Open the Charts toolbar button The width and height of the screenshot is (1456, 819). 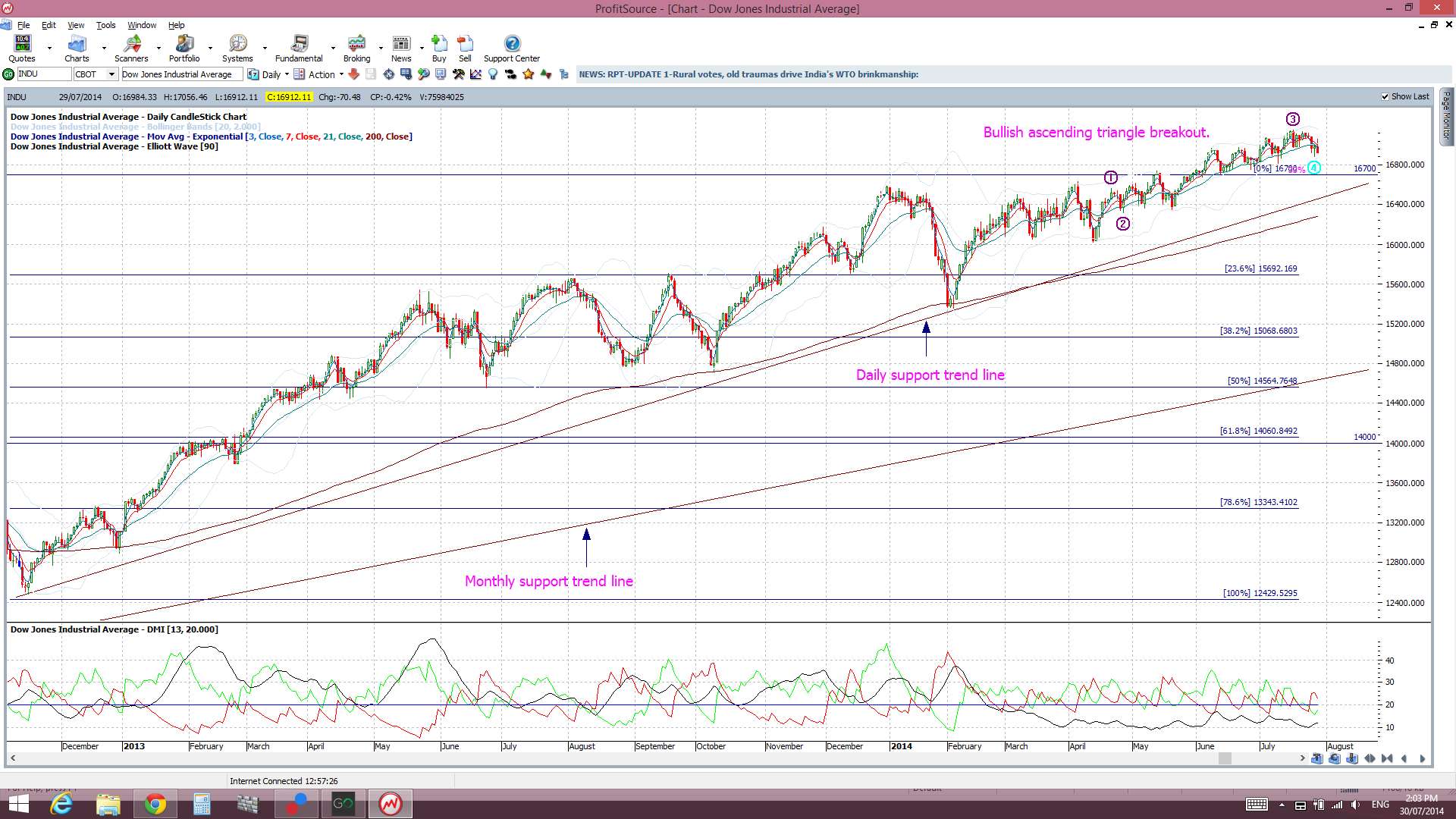[77, 49]
